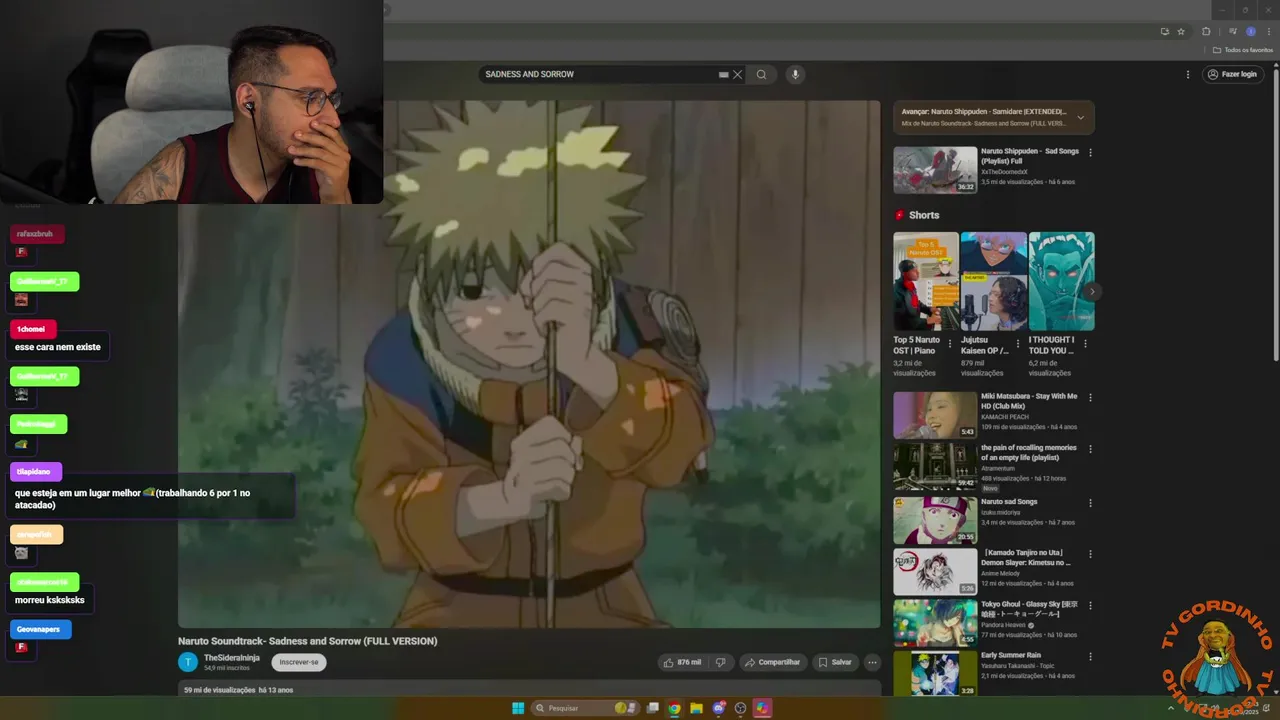The height and width of the screenshot is (720, 1280).
Task: Save the video with Salvar button
Action: pos(834,662)
